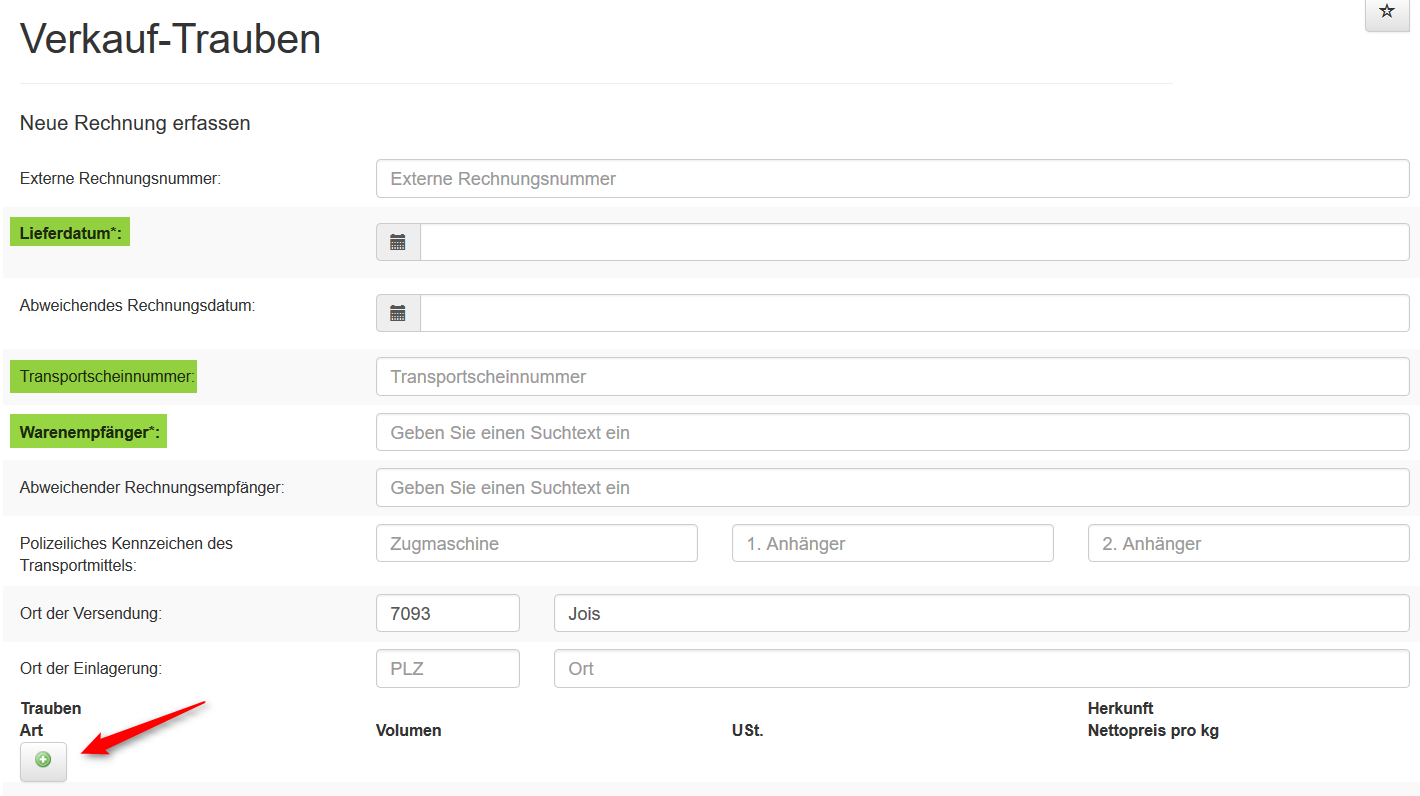Screen dimensions: 1420x796
Task: Open the Warenempfänger search field
Action: point(892,433)
